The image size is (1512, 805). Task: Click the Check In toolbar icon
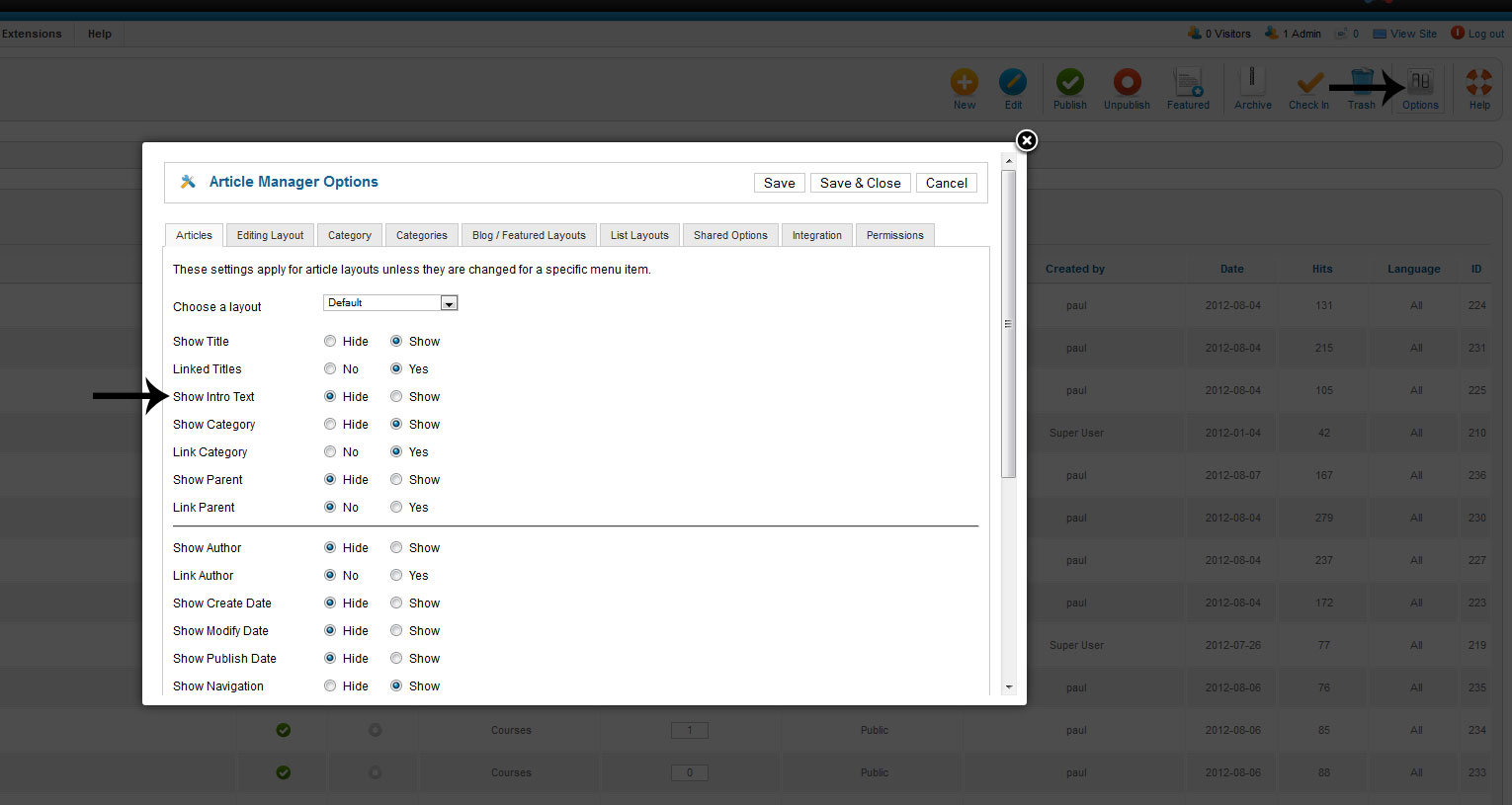(1308, 82)
